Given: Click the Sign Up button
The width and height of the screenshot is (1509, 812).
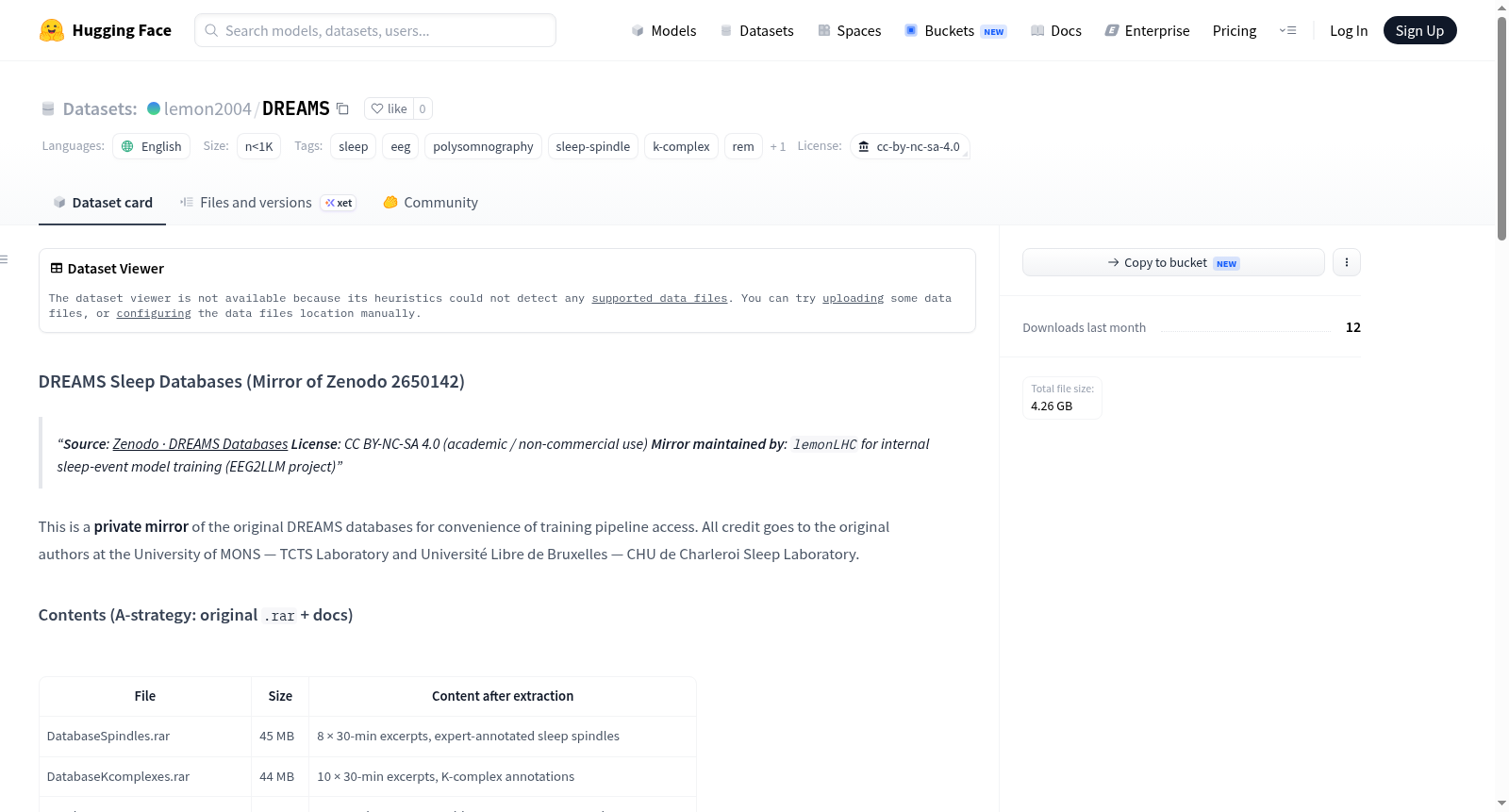Looking at the screenshot, I should tap(1419, 30).
